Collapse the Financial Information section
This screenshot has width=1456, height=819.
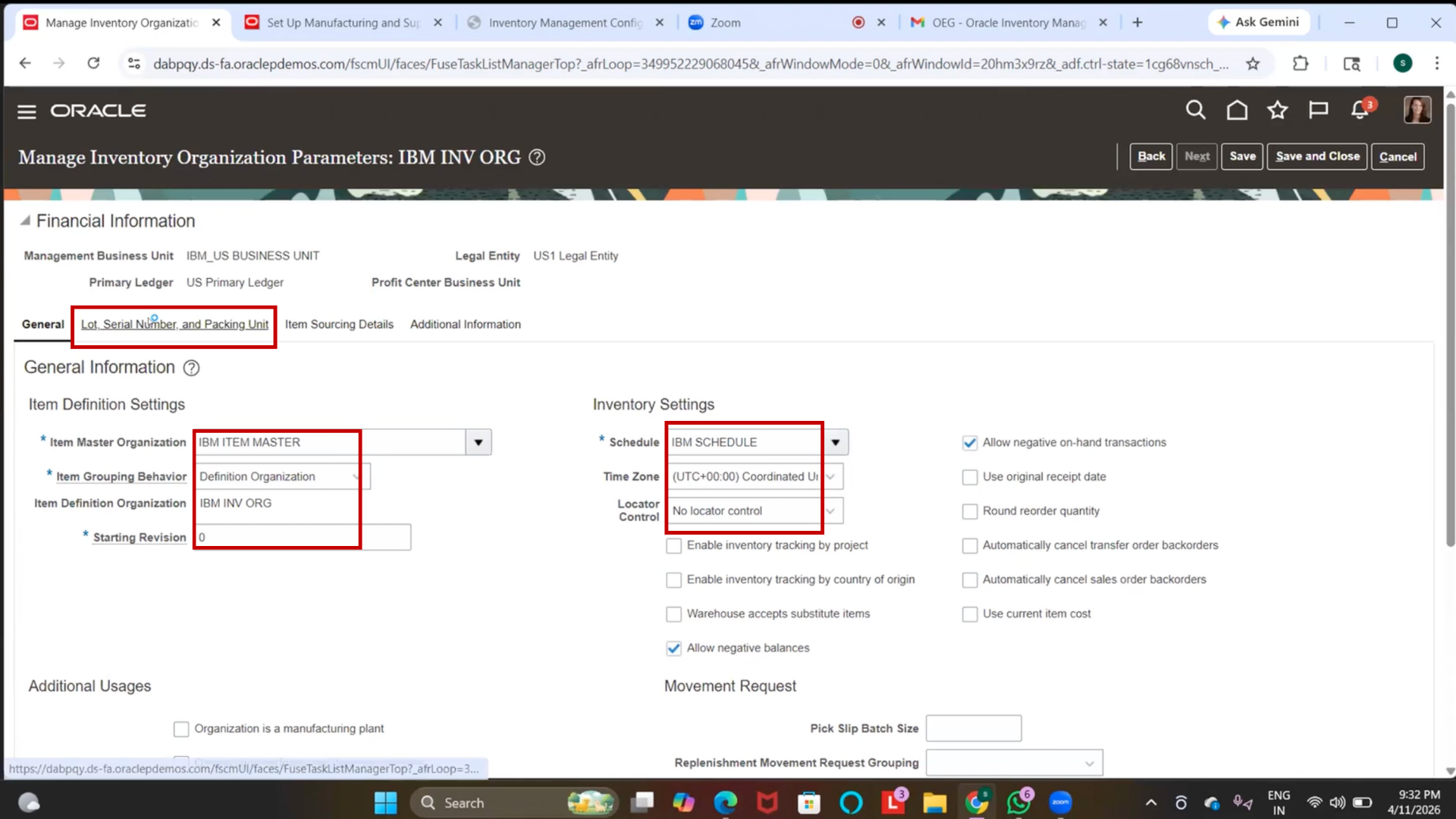tap(25, 221)
